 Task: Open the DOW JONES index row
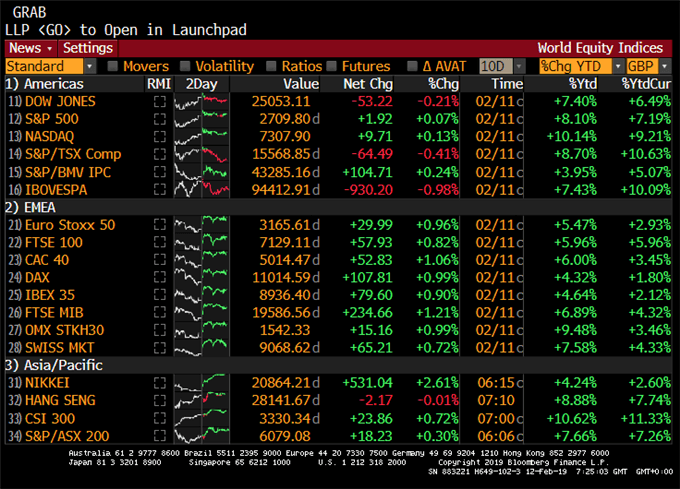pos(339,101)
